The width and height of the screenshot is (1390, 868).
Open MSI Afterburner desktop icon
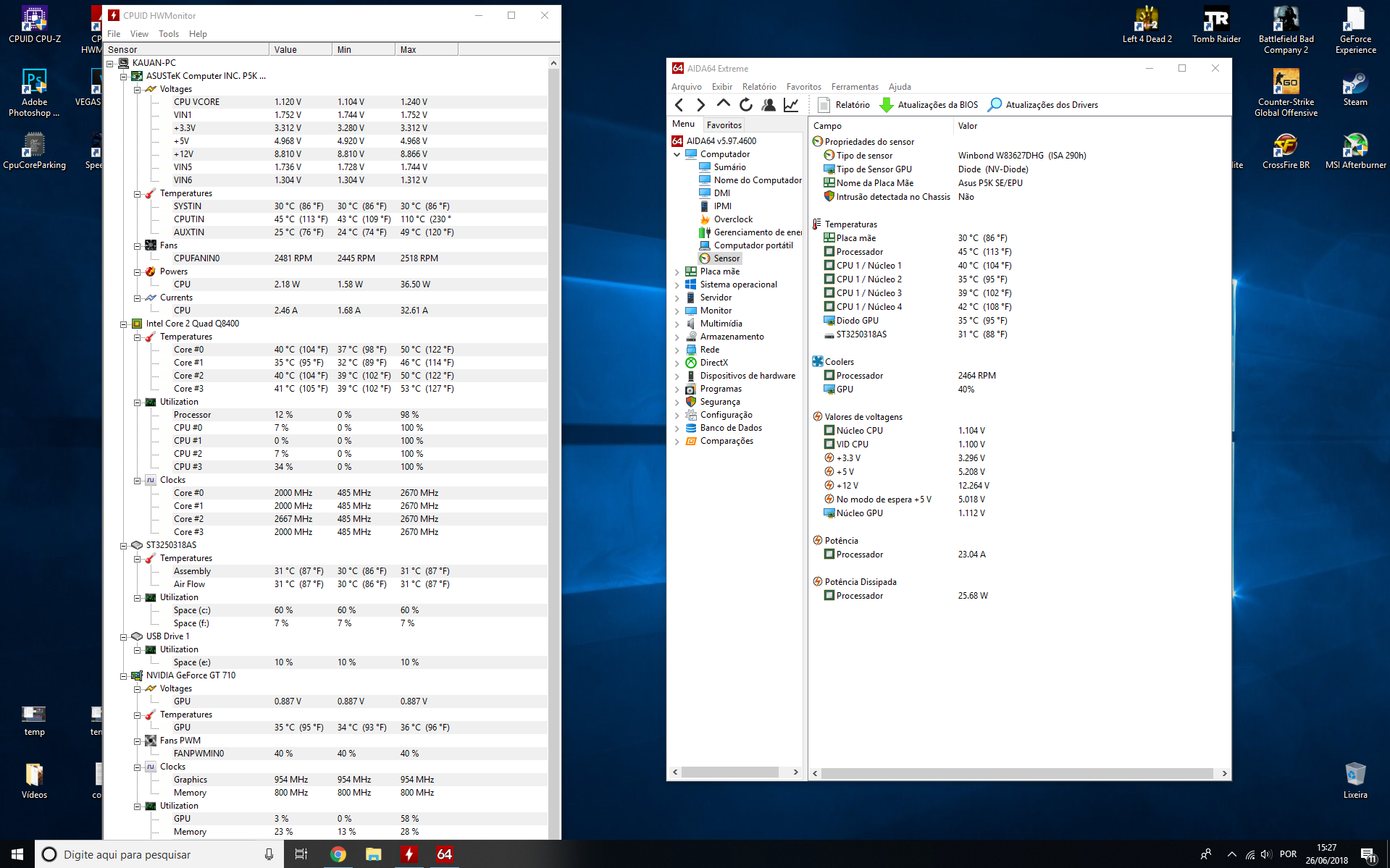click(x=1355, y=151)
